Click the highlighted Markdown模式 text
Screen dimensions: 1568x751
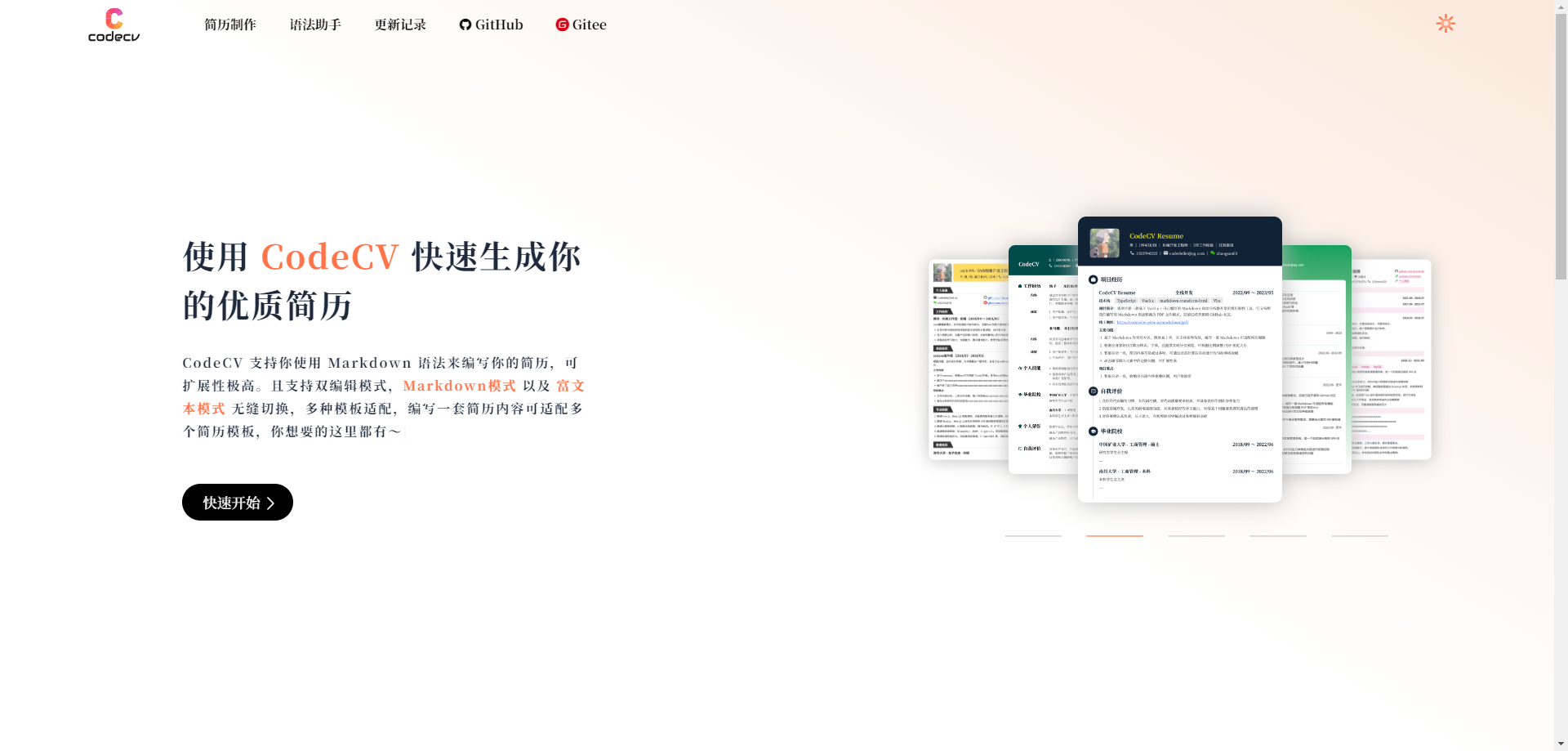pyautogui.click(x=459, y=386)
